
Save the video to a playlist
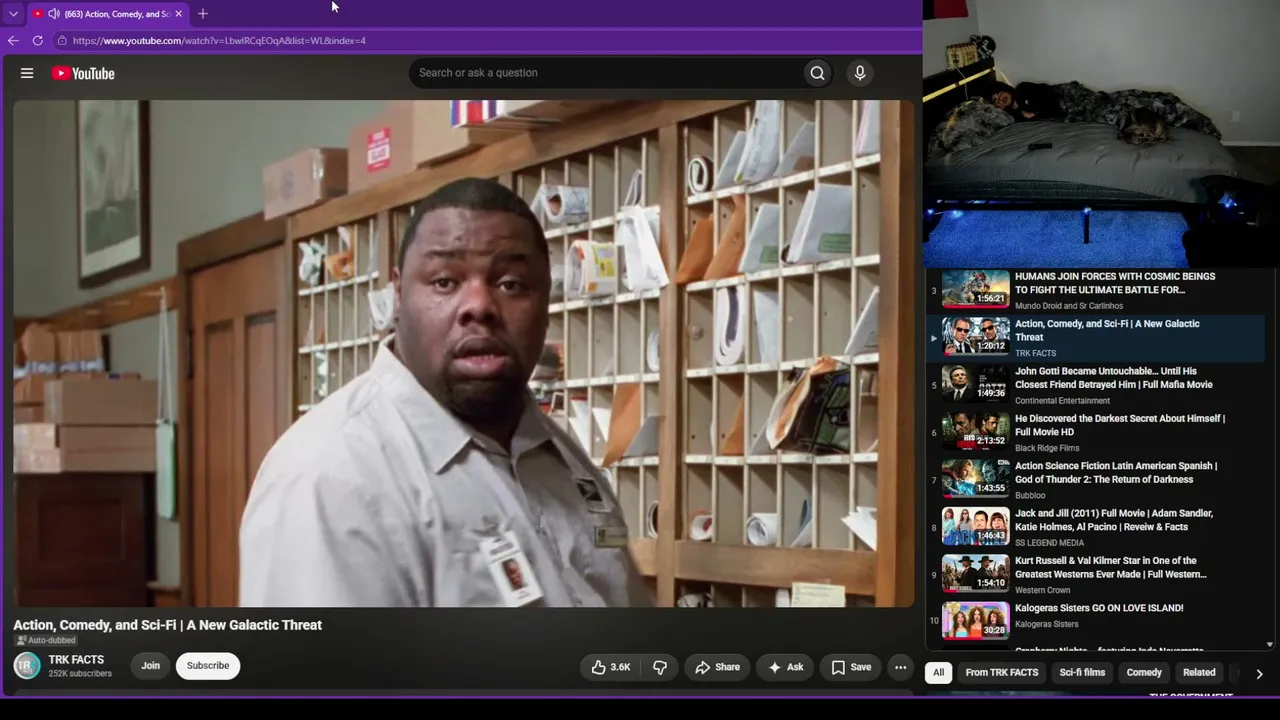click(851, 667)
